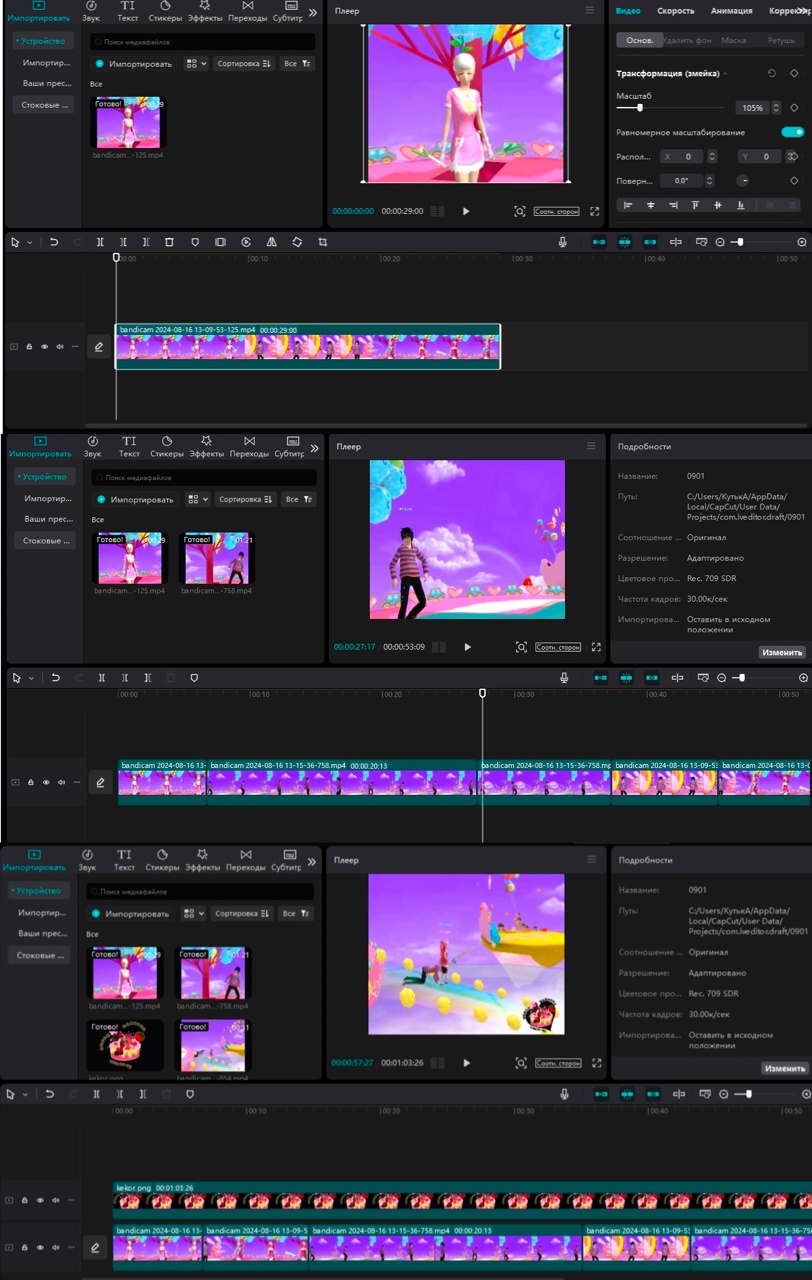Open the Звук tab in the top window
Screen dimensions: 812x1280
89,12
